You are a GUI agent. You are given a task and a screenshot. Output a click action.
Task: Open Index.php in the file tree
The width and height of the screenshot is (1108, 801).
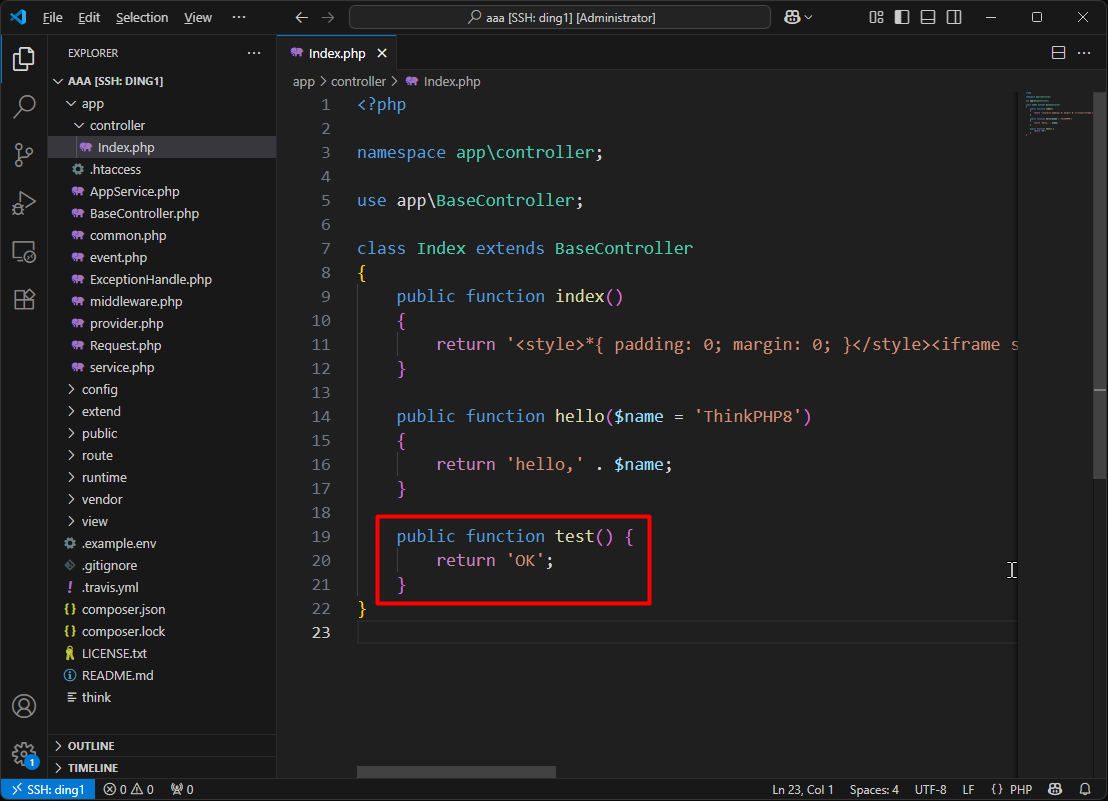163,148
